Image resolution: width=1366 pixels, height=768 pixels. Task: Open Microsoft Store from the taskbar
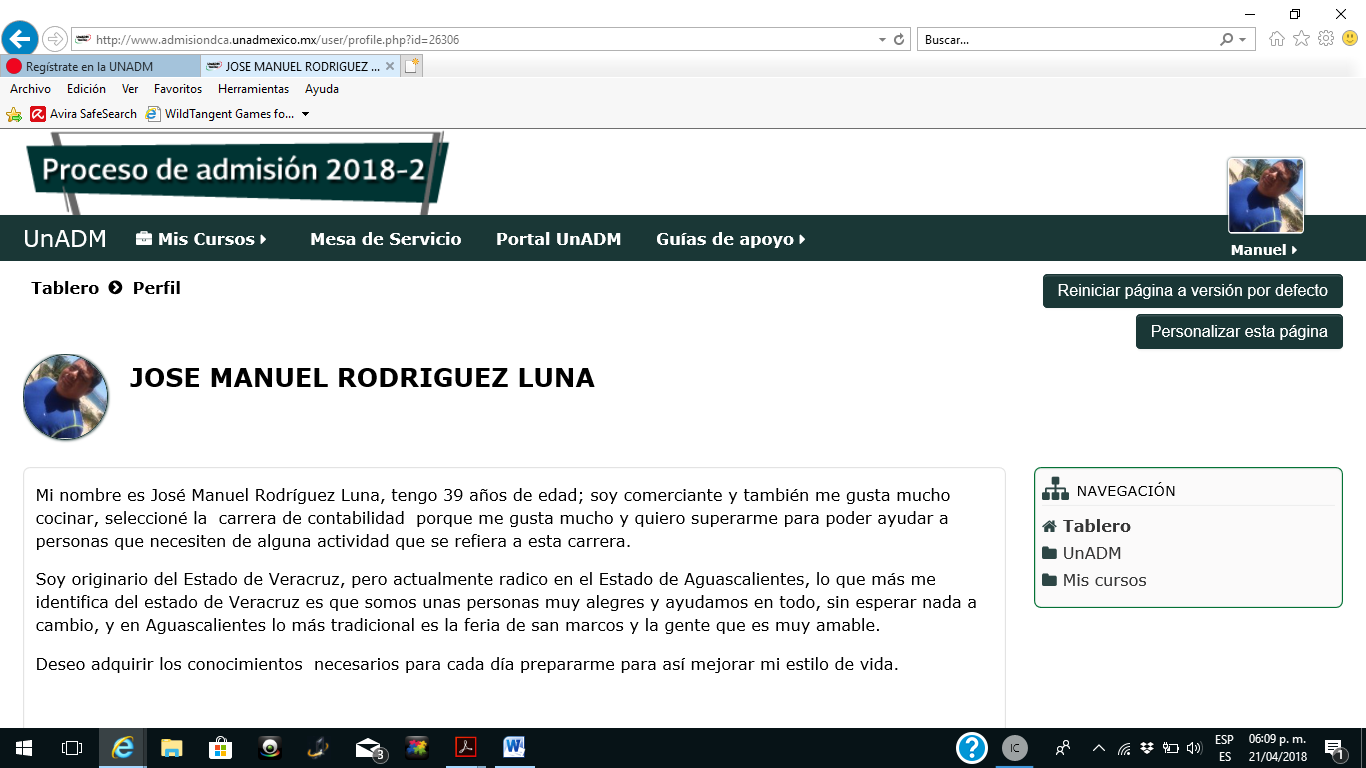[x=221, y=748]
